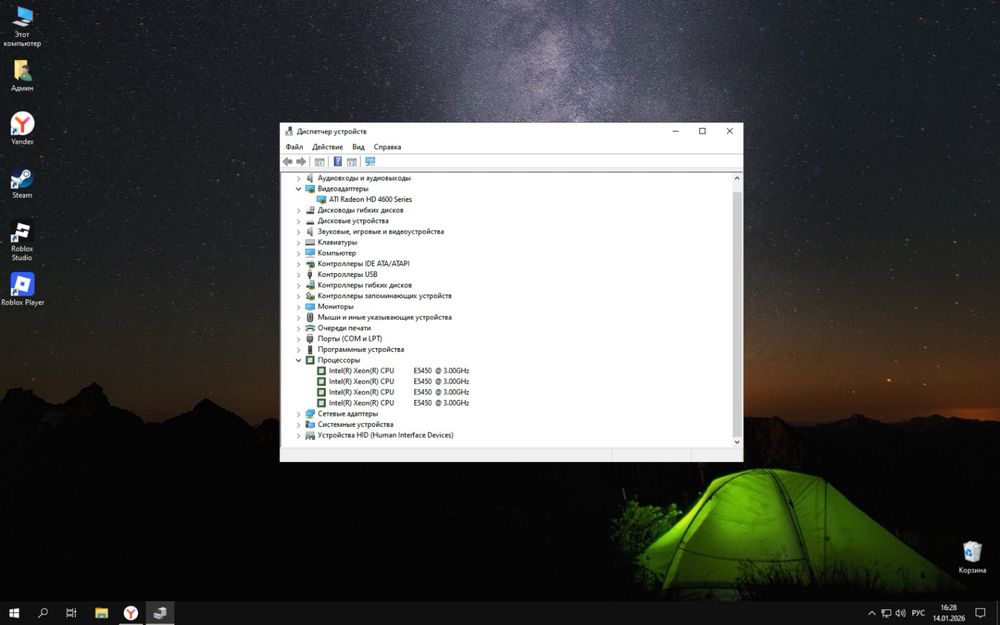Expand Дисководы гибких дисков node
This screenshot has width=1000, height=625.
[x=298, y=210]
